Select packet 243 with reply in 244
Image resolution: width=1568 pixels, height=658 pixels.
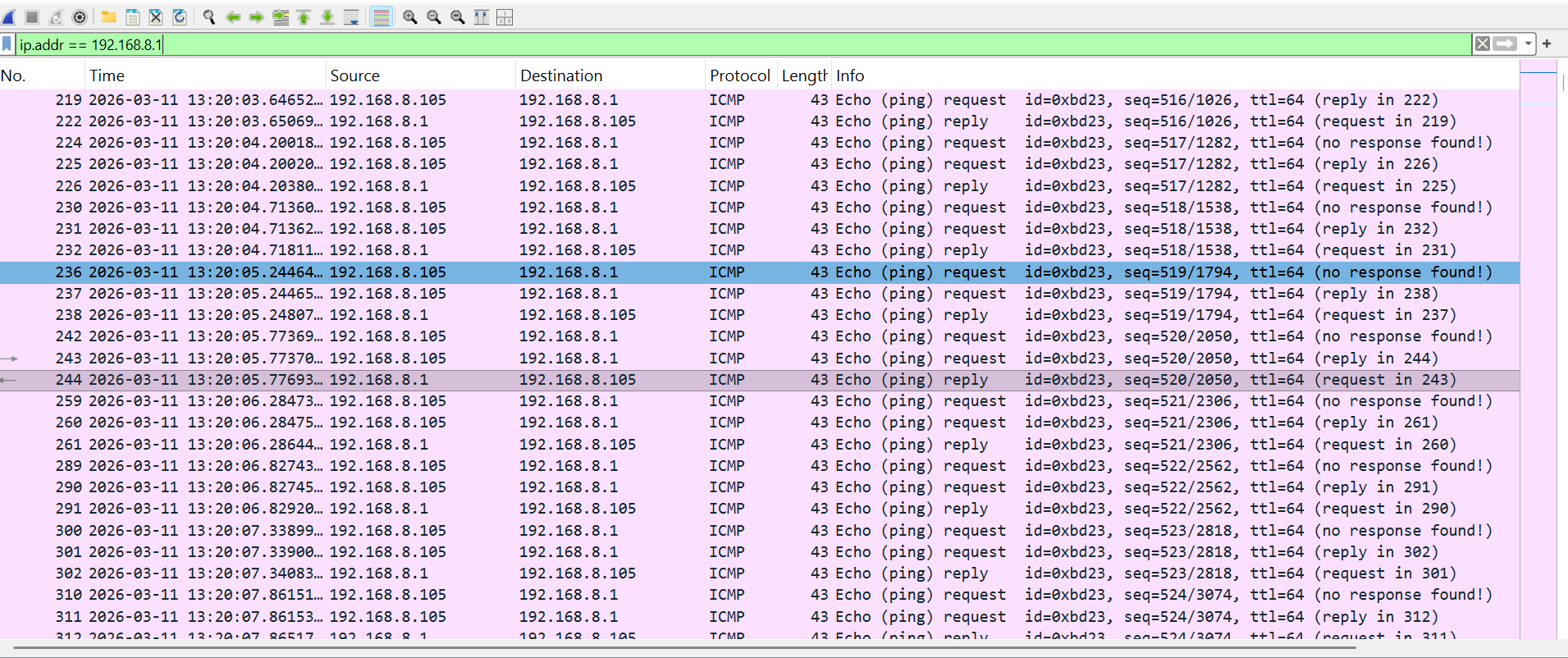pos(760,359)
